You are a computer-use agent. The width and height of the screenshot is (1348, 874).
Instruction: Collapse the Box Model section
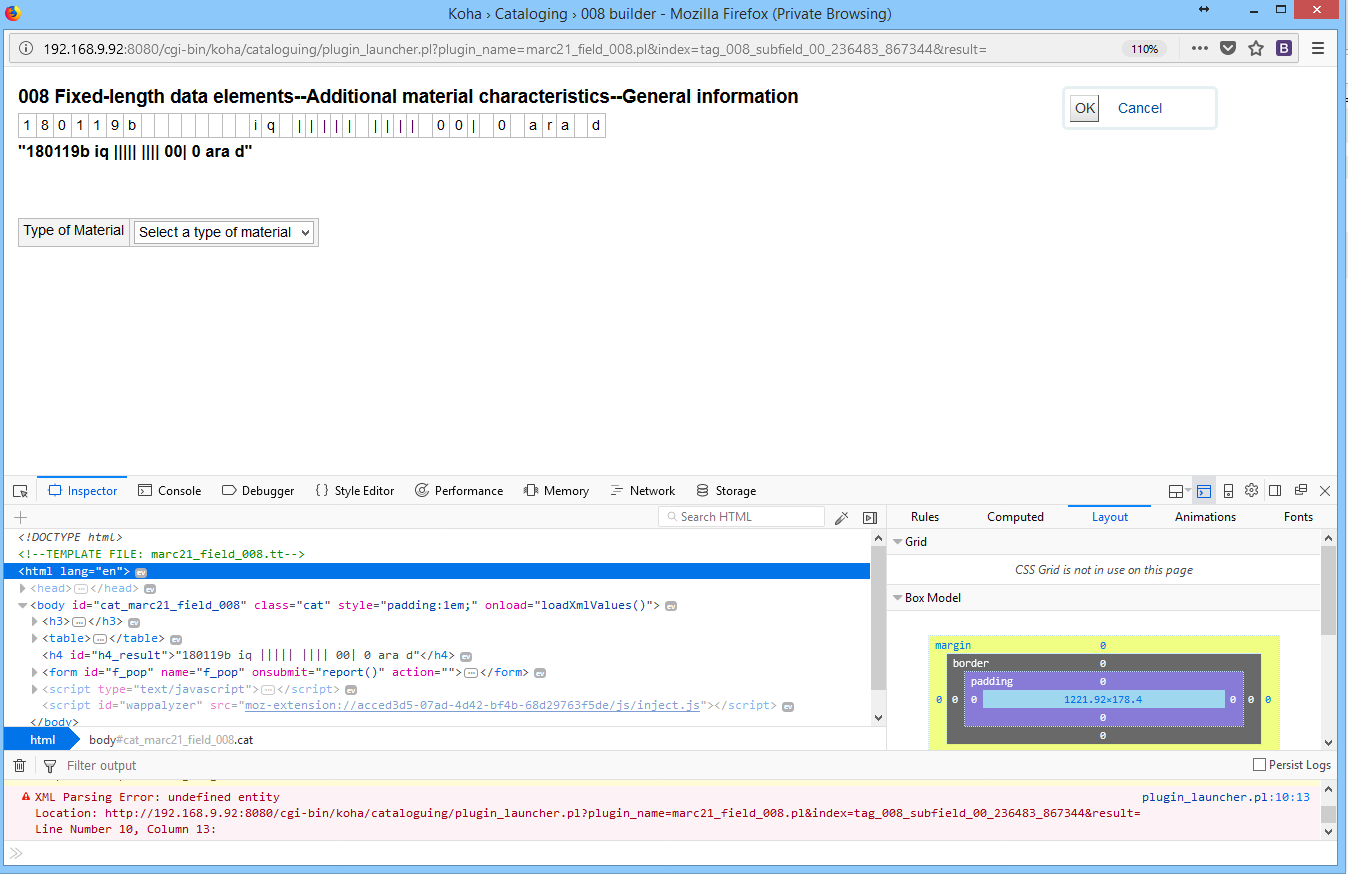[898, 598]
